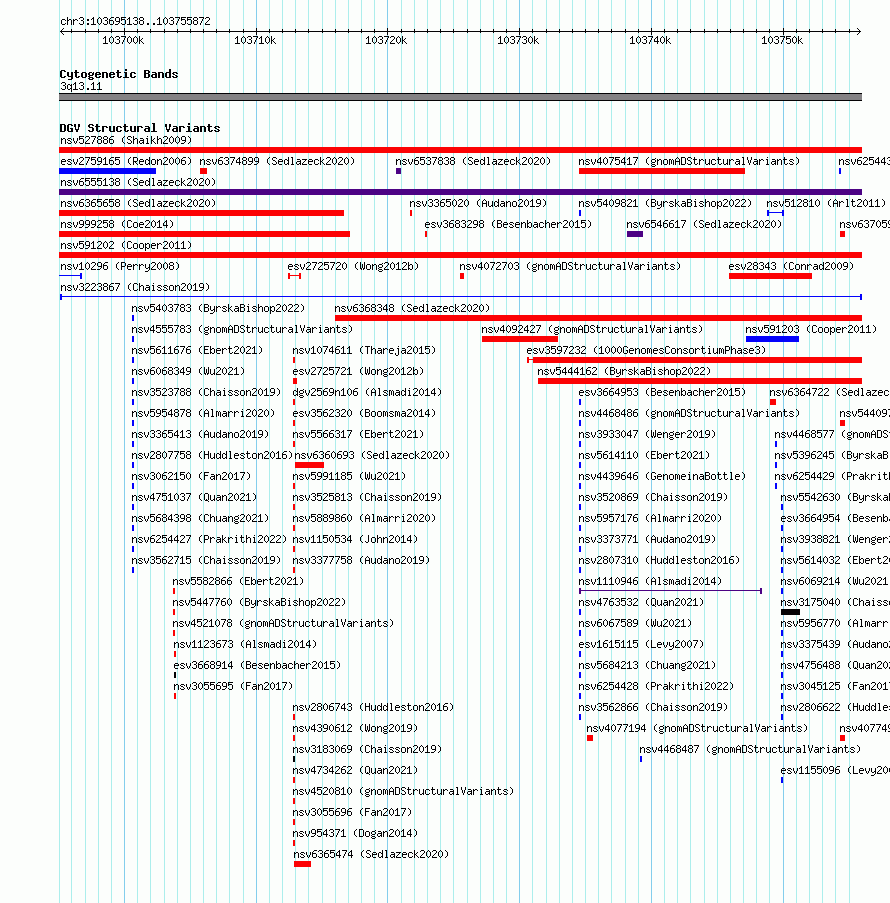Click the nsv4390612 (Wong2019) label

(x=355, y=729)
